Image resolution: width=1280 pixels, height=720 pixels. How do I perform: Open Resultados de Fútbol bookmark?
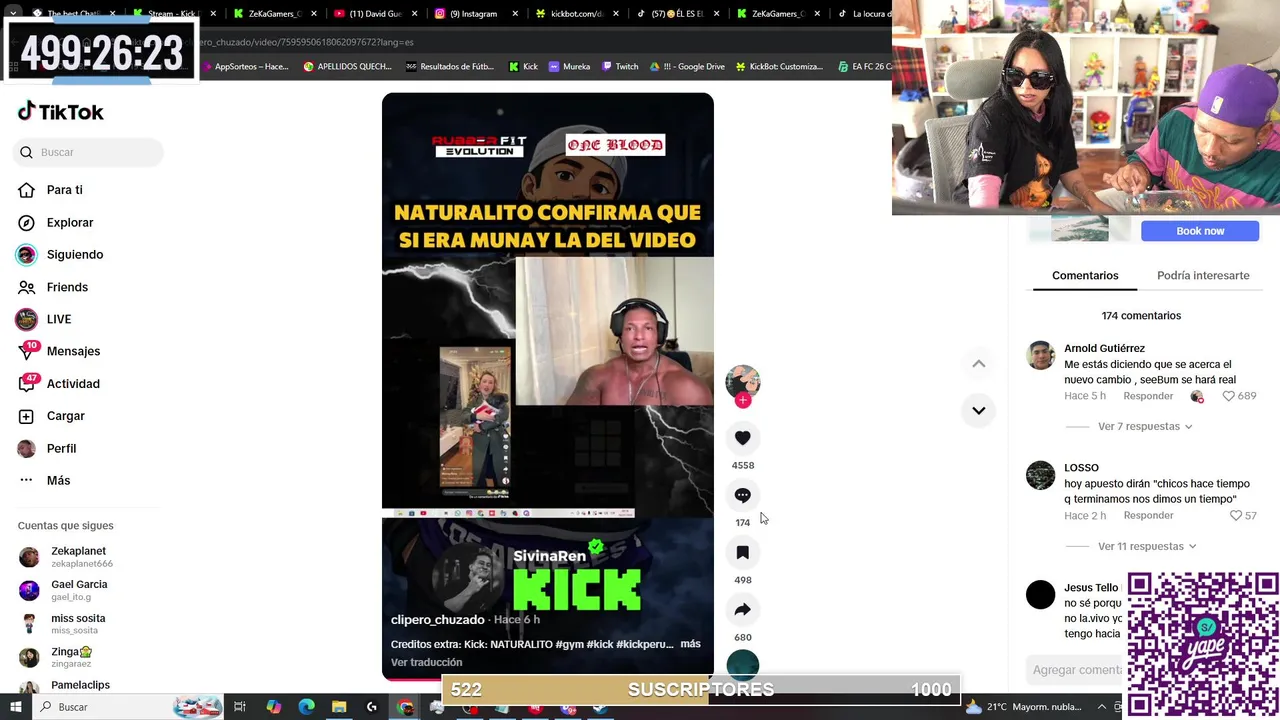point(449,67)
